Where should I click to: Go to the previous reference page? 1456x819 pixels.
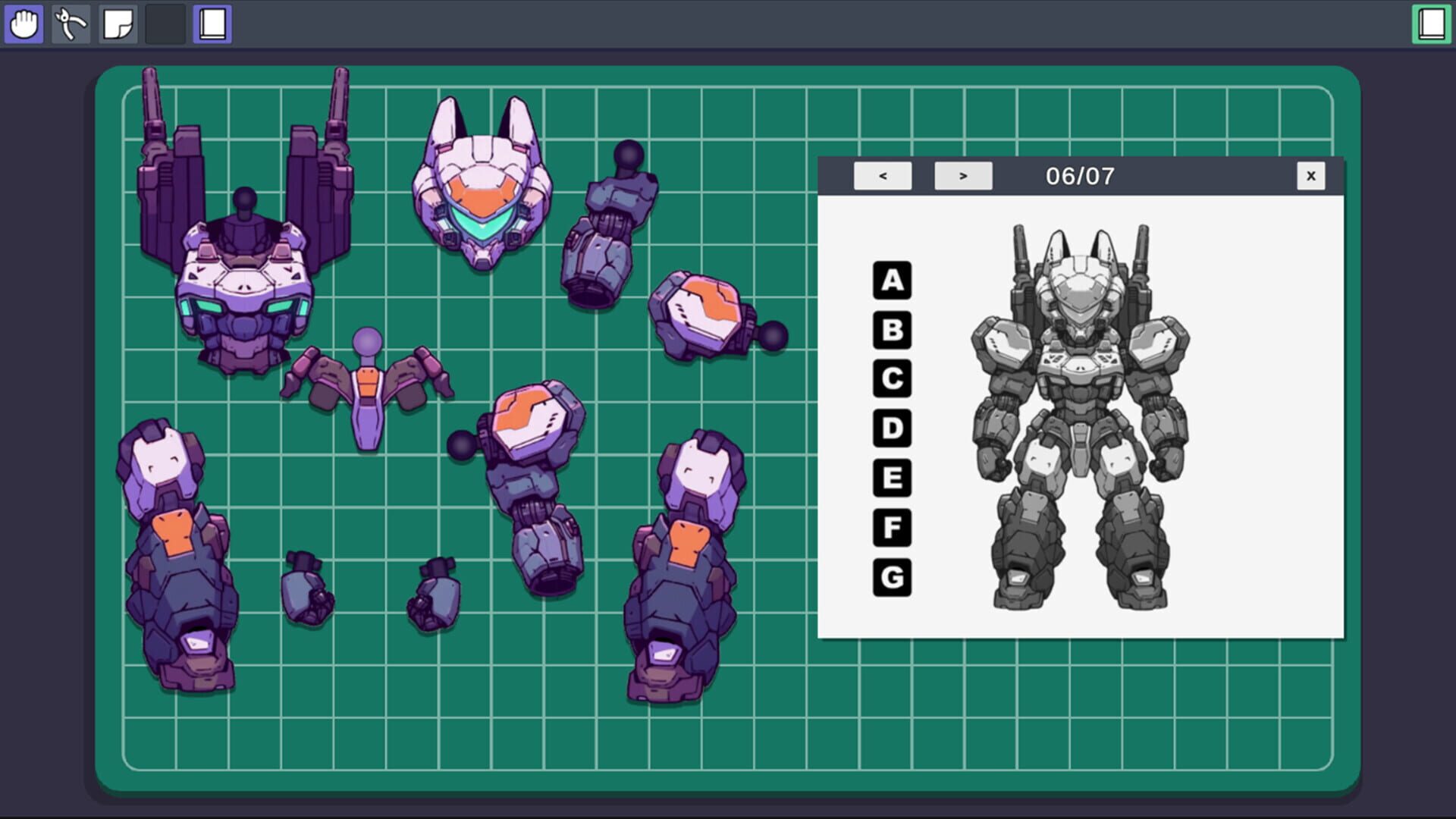[x=883, y=176]
